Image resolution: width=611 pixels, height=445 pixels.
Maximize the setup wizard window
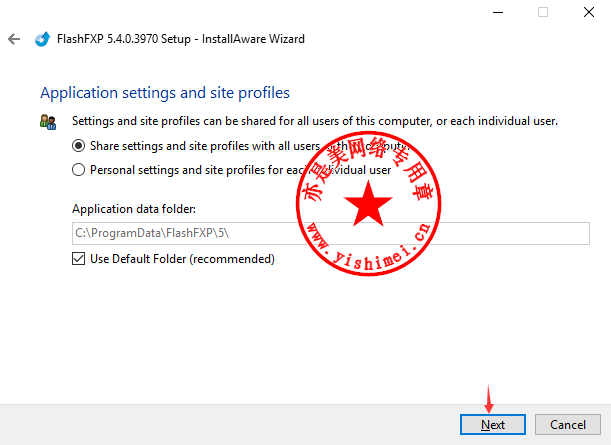click(543, 12)
